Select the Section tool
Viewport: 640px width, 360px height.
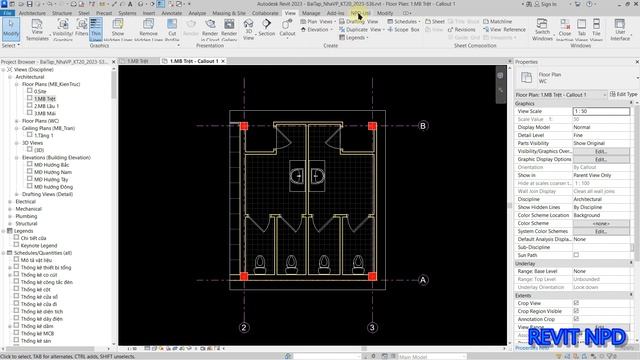[267, 28]
